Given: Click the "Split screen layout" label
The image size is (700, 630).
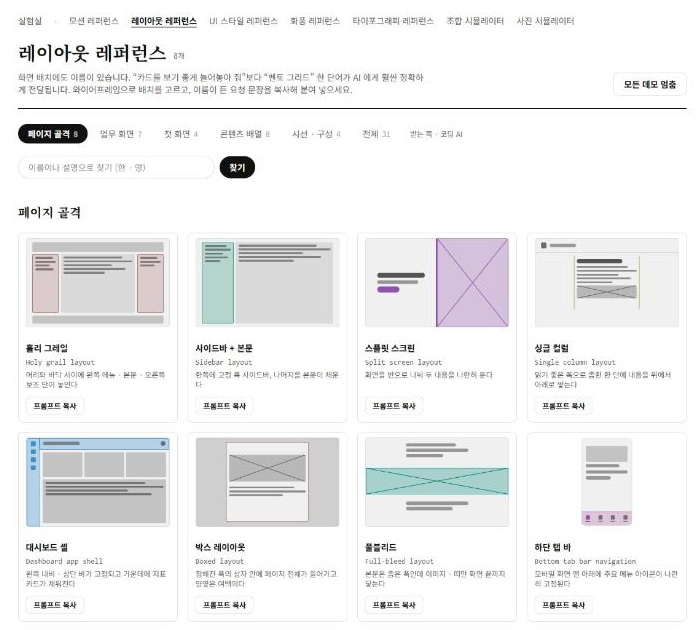Looking at the screenshot, I should [403, 363].
